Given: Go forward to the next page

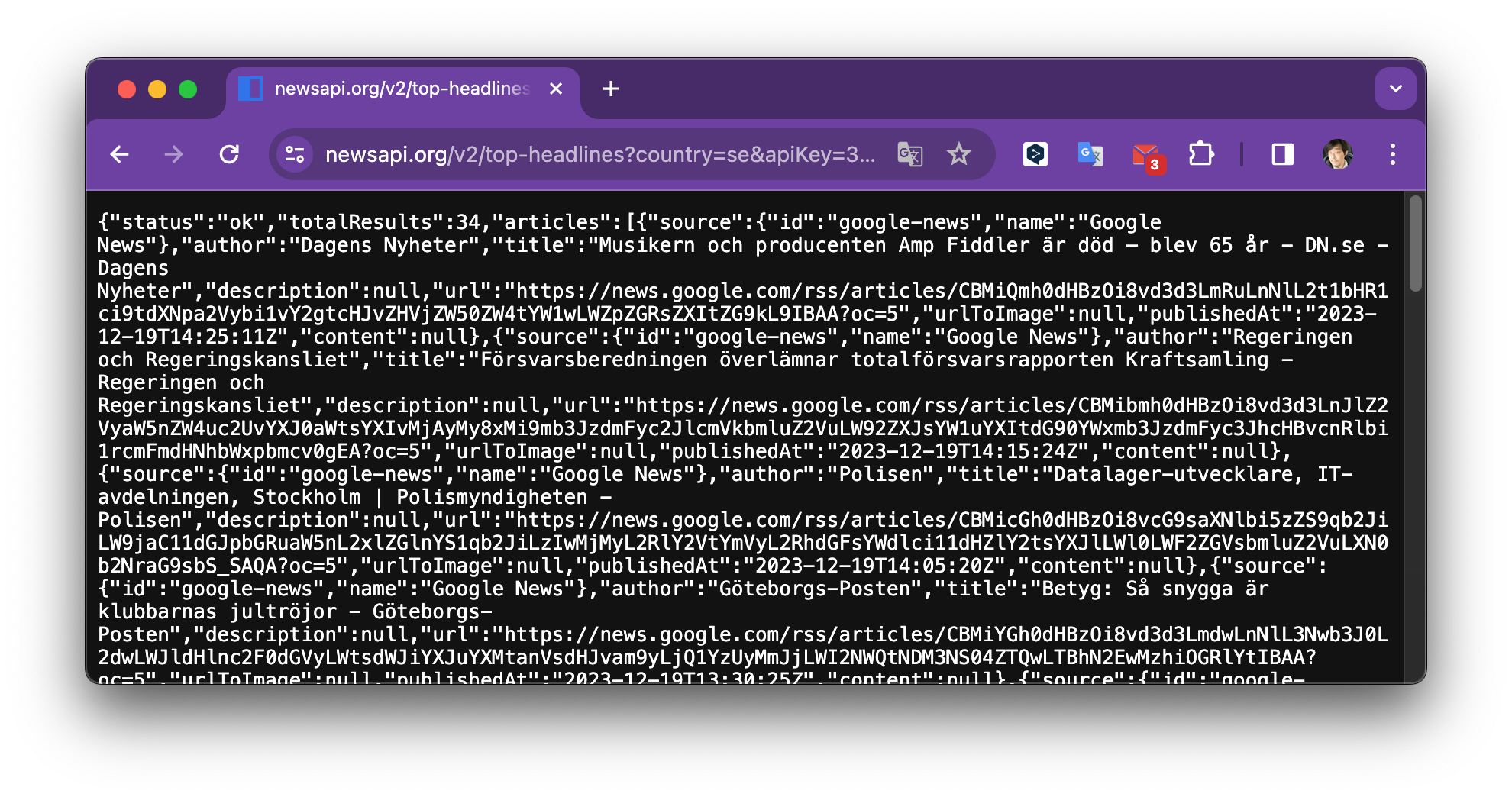Looking at the screenshot, I should [x=174, y=155].
